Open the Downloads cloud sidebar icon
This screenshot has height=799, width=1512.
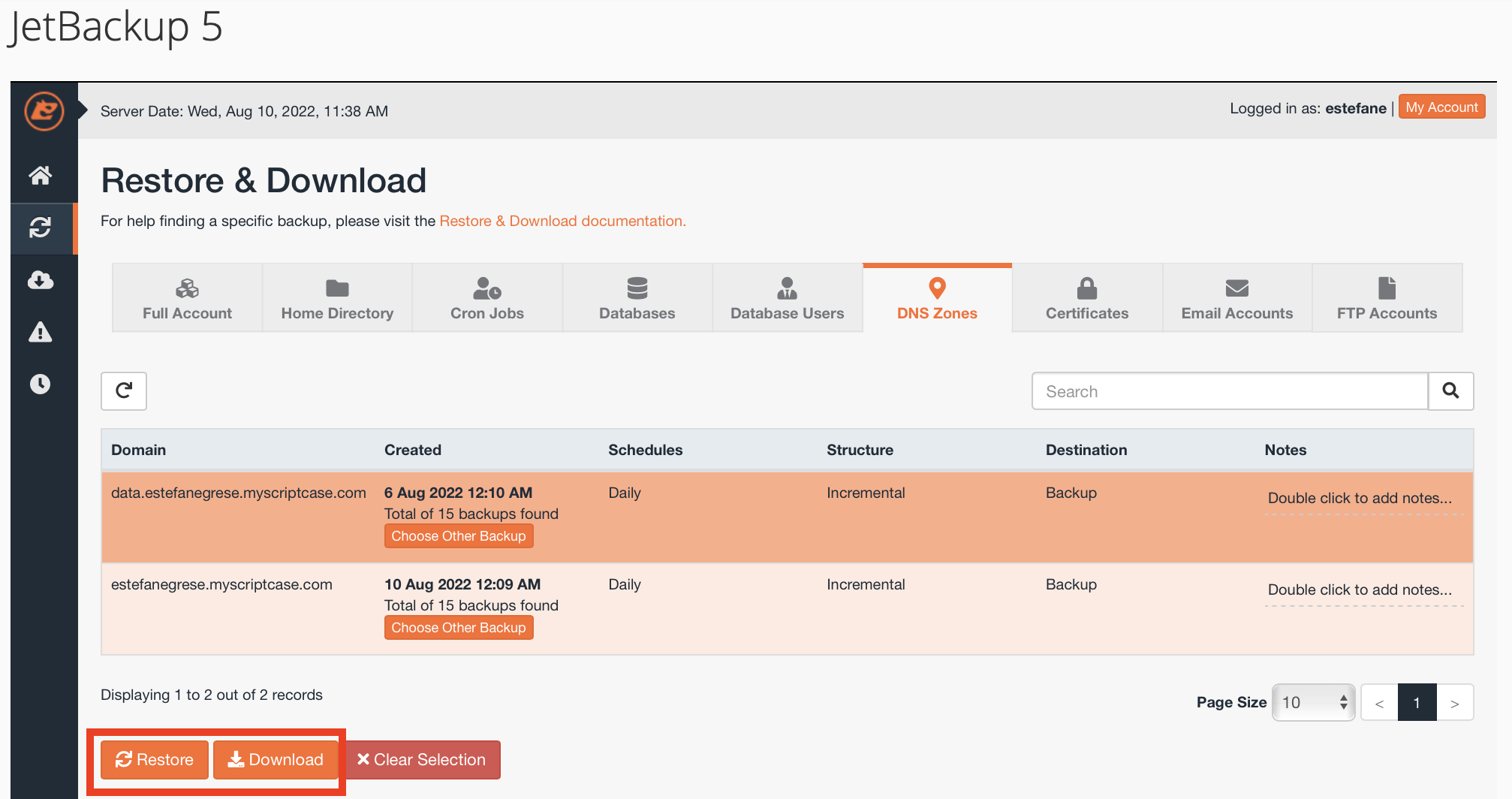(41, 280)
